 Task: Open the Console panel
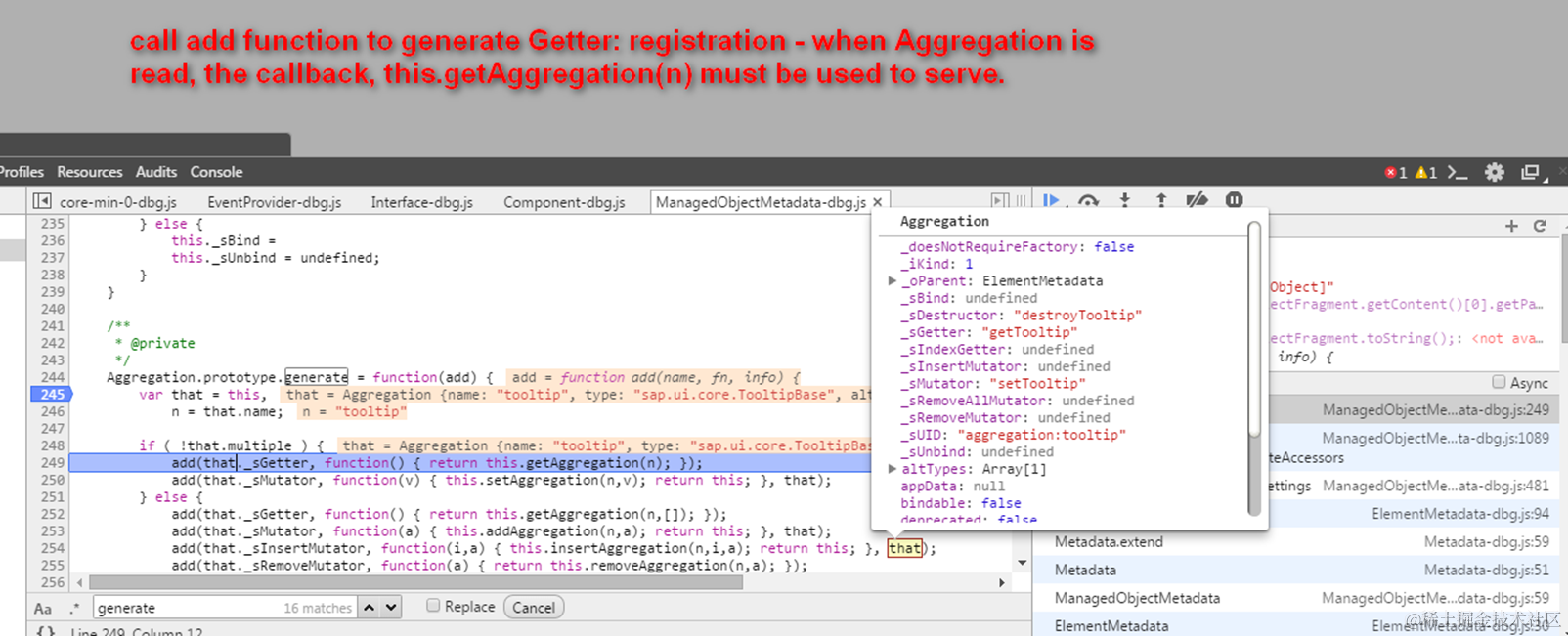[x=216, y=172]
